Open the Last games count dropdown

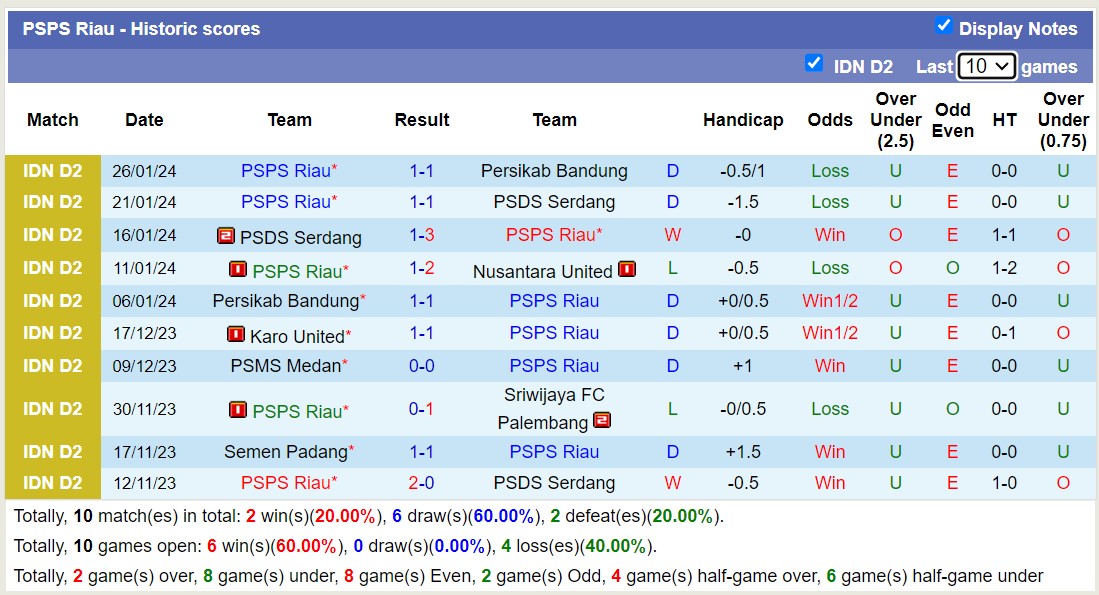pyautogui.click(x=986, y=66)
